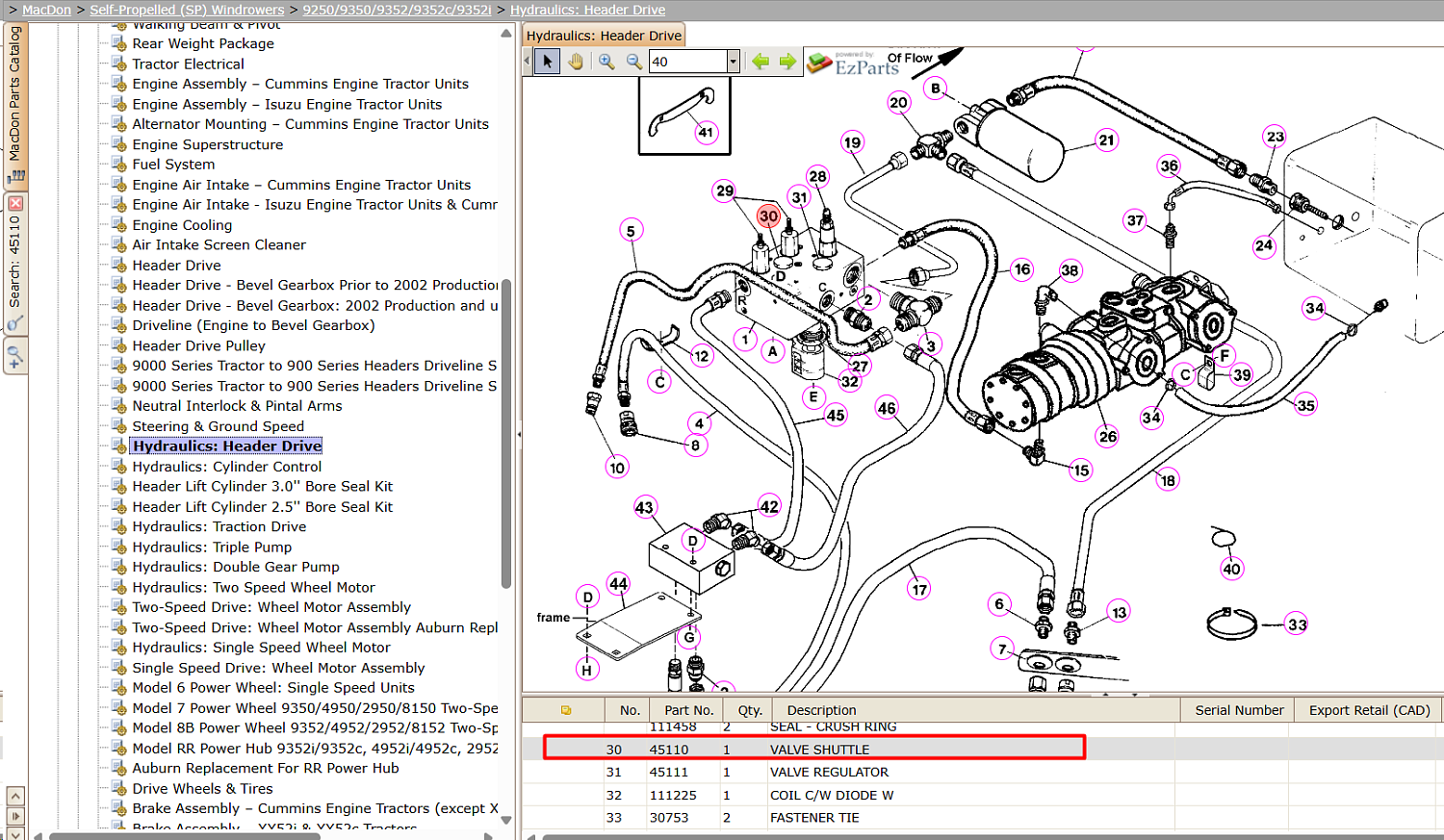This screenshot has height=840, width=1444.
Task: Click the zoom percentage input field
Action: click(x=687, y=62)
